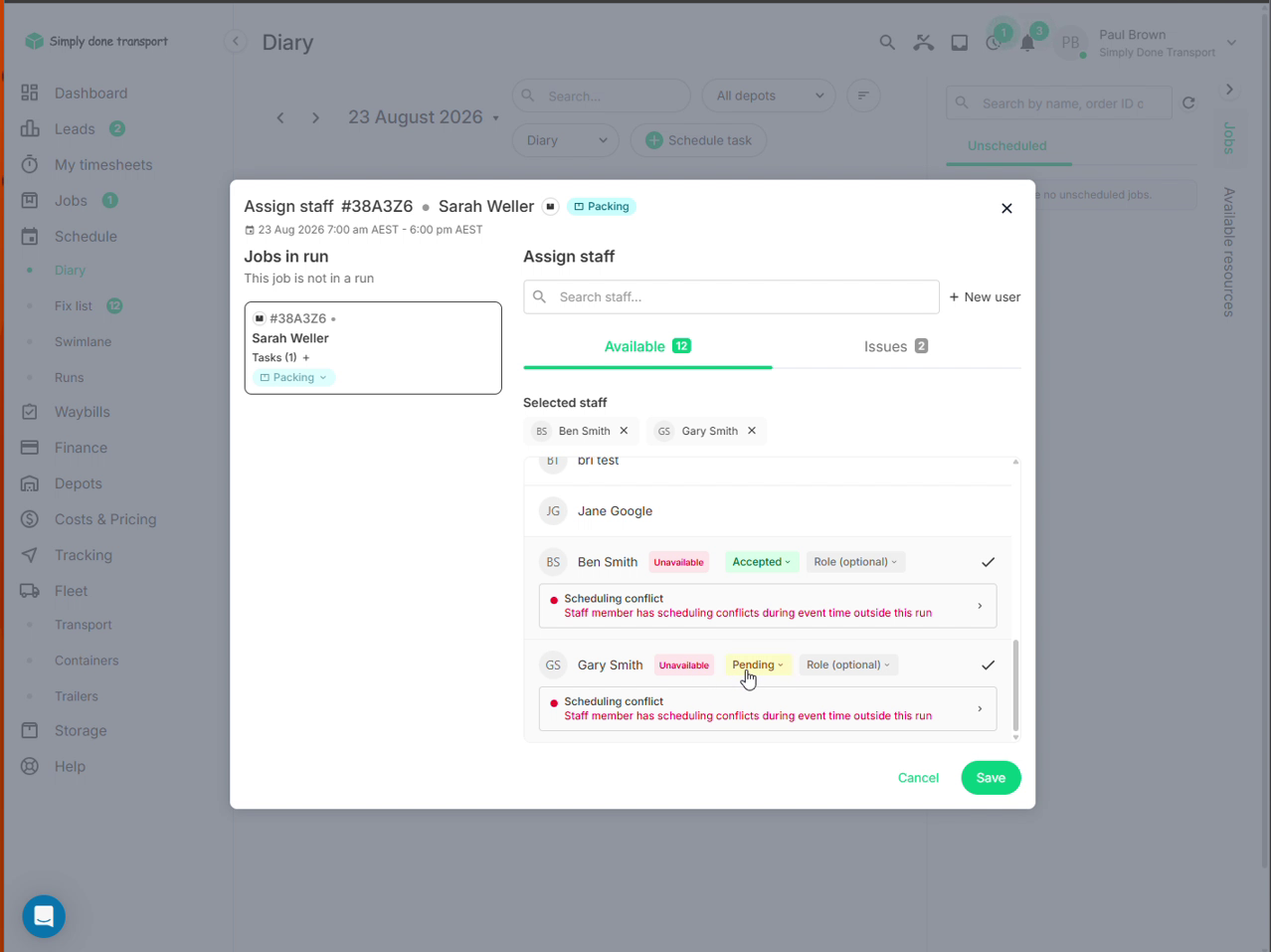Click refresh icon beside jobs search
Image resolution: width=1271 pixels, height=952 pixels.
(1188, 102)
